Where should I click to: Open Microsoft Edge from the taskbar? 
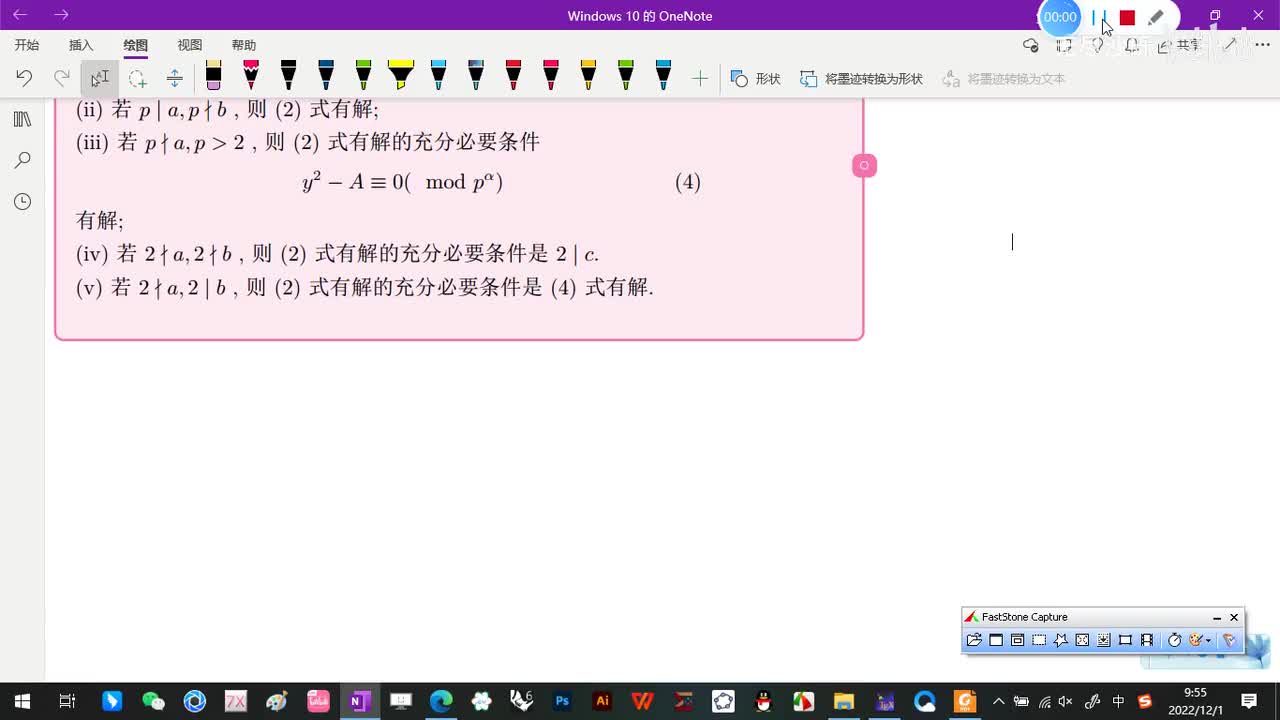[x=441, y=701]
